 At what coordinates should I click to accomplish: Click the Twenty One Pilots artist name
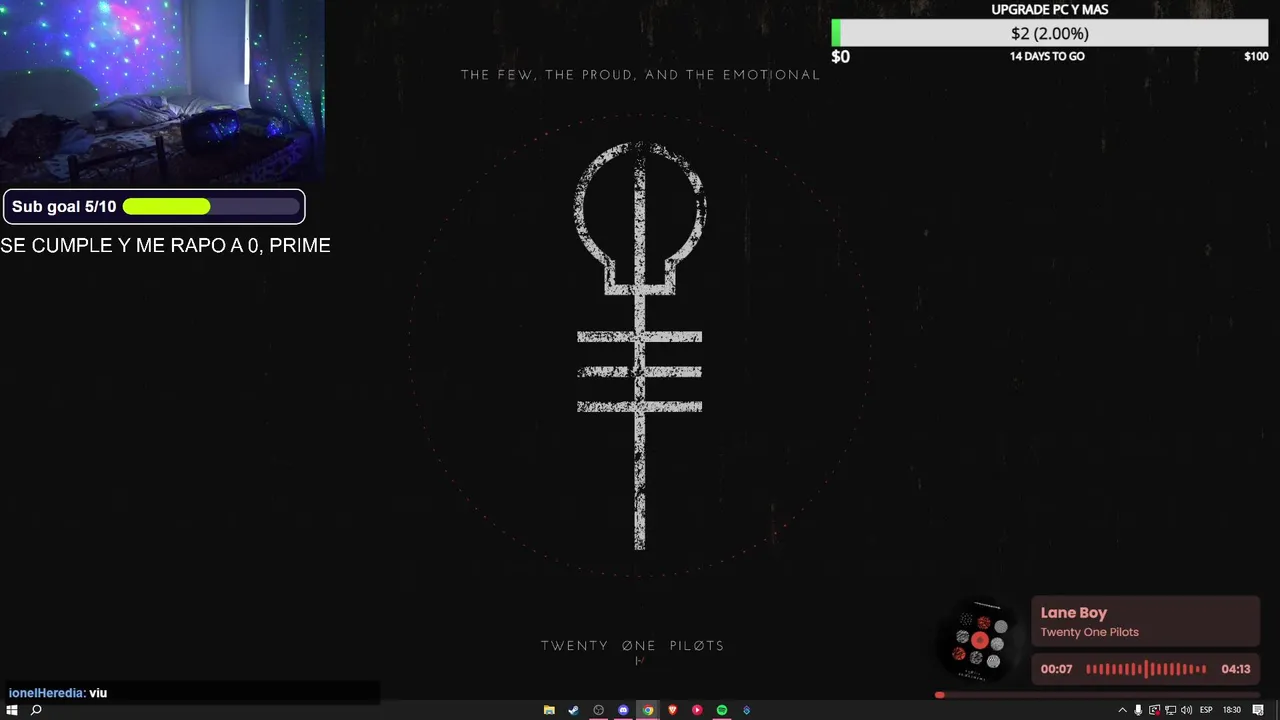pos(1089,632)
